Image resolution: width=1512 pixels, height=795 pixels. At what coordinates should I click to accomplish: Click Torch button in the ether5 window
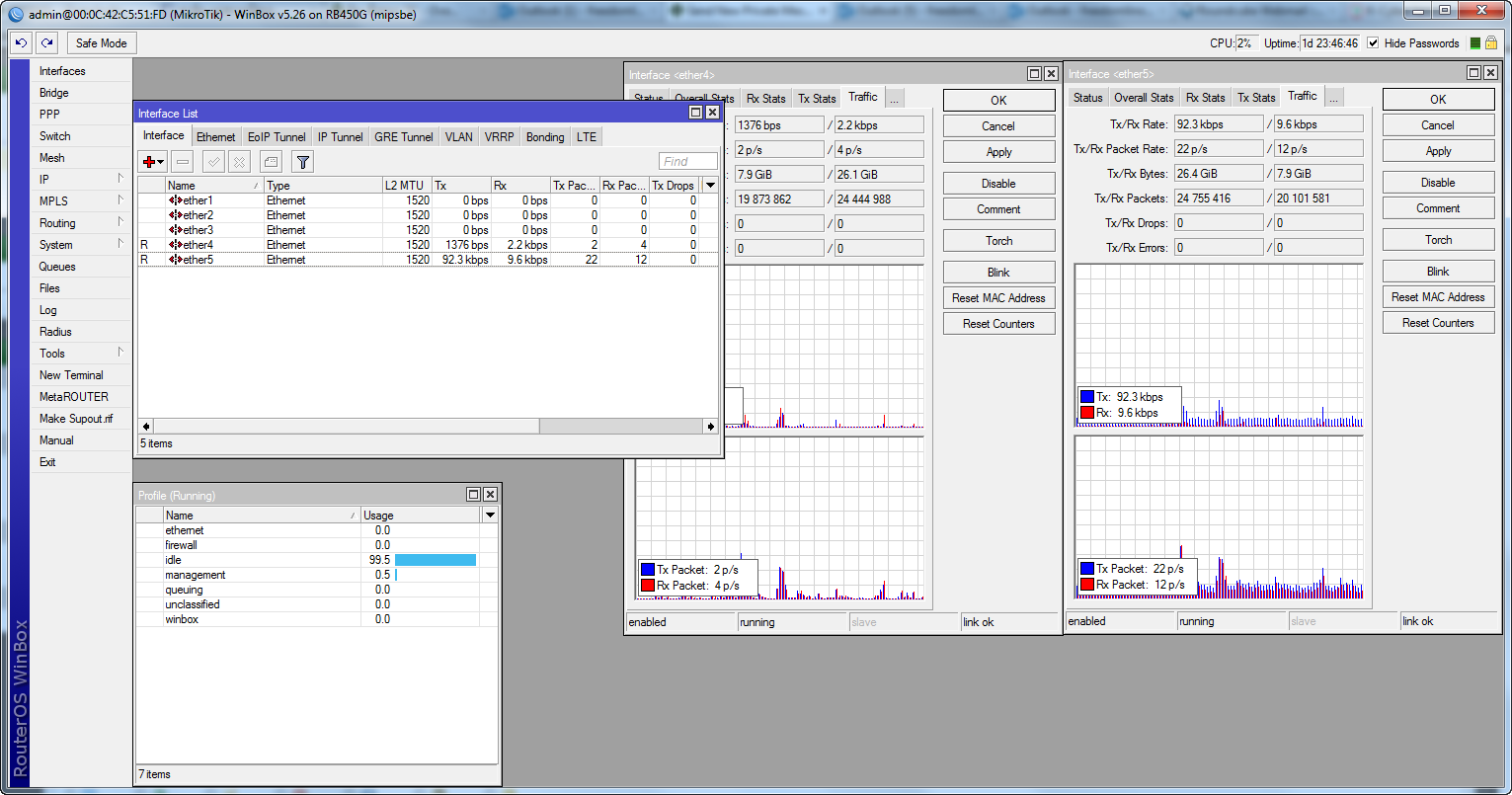coord(1438,240)
